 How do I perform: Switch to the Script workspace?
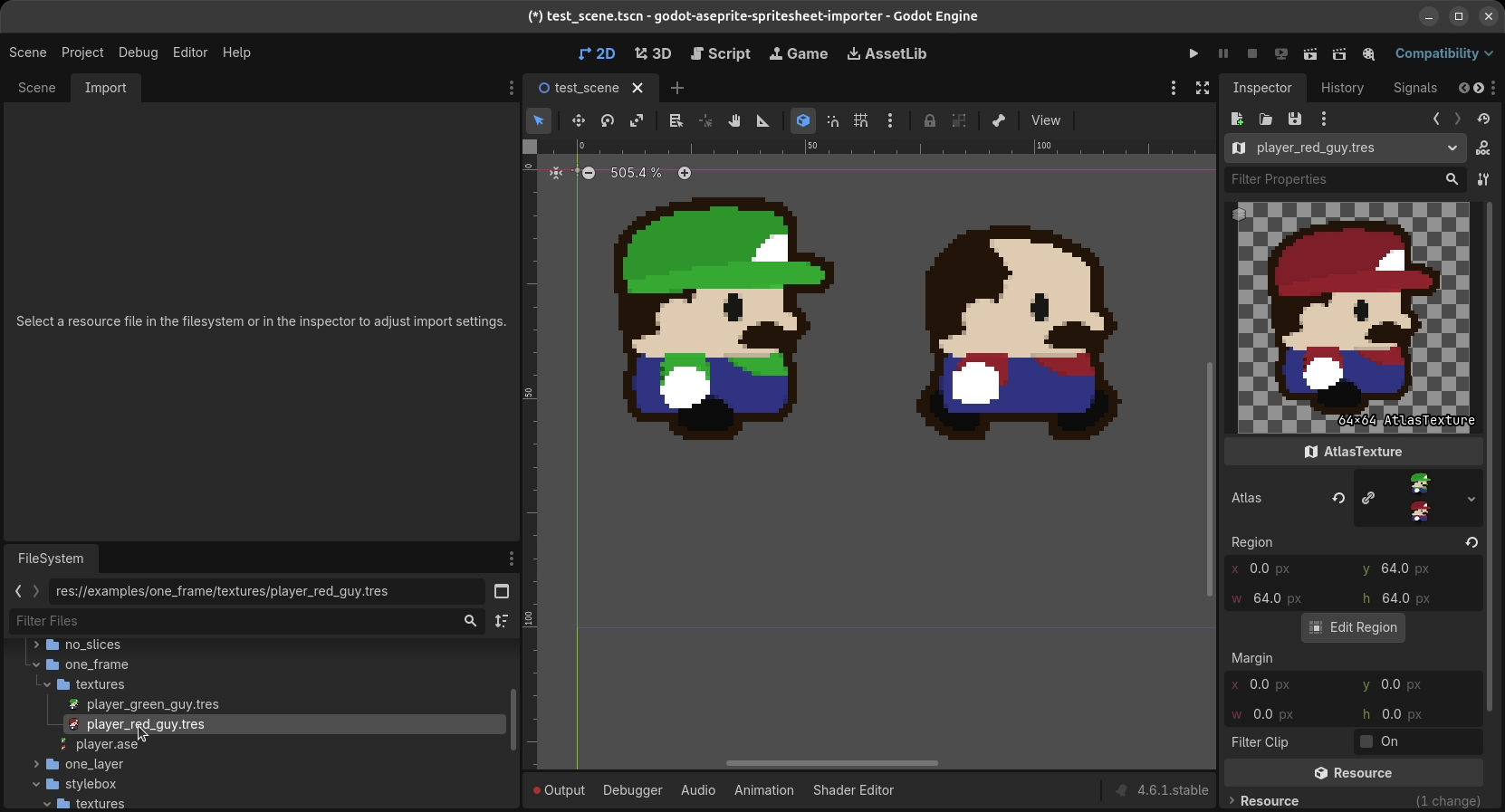coord(721,53)
